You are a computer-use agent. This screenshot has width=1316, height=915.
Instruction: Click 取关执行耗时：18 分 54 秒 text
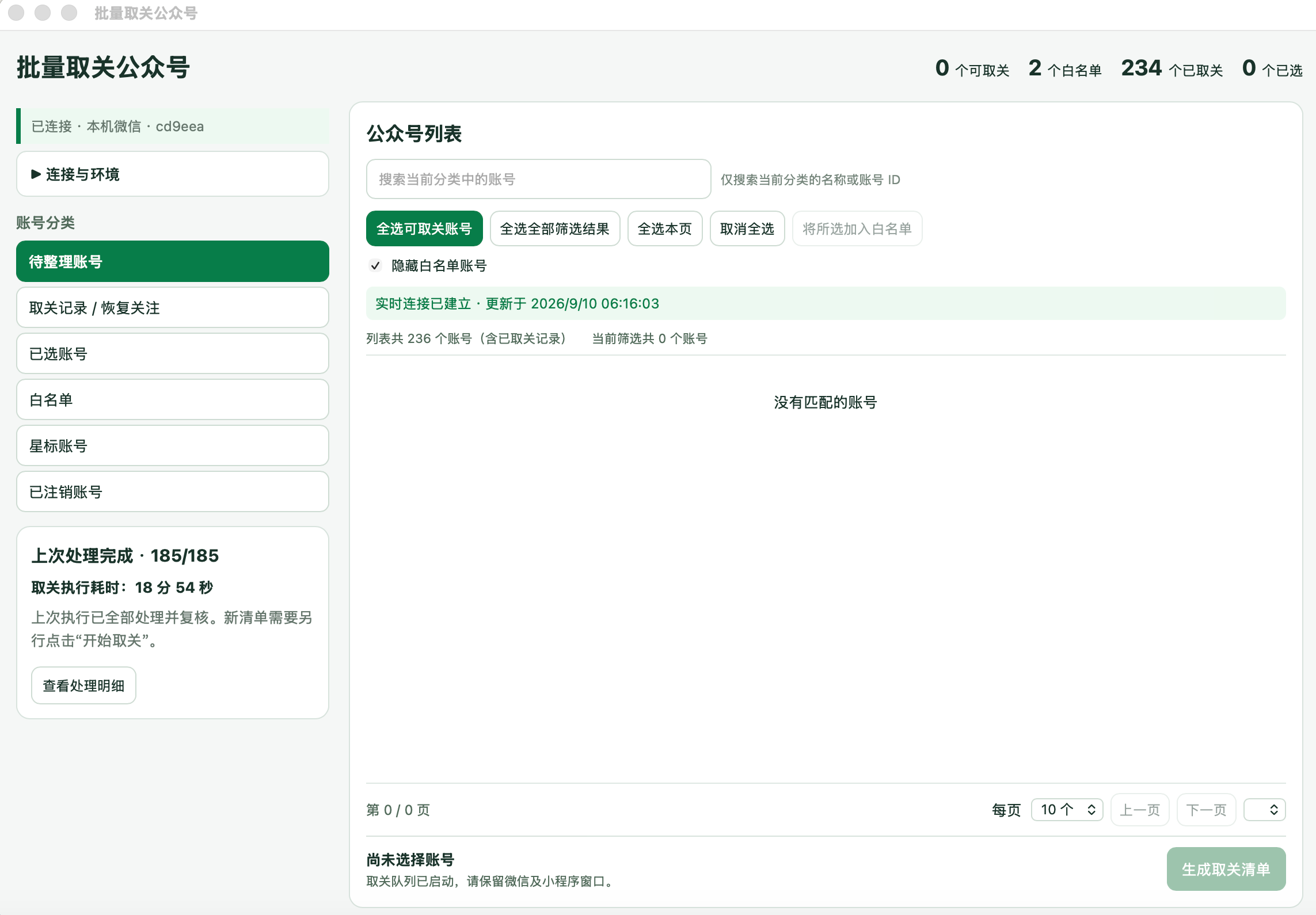click(122, 588)
